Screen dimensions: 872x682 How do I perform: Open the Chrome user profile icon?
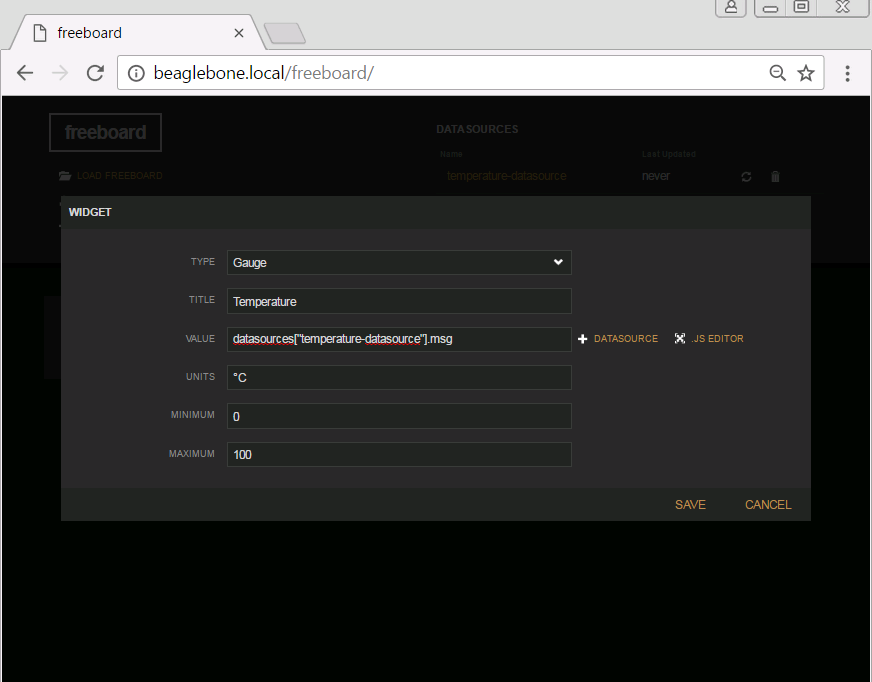tap(731, 7)
